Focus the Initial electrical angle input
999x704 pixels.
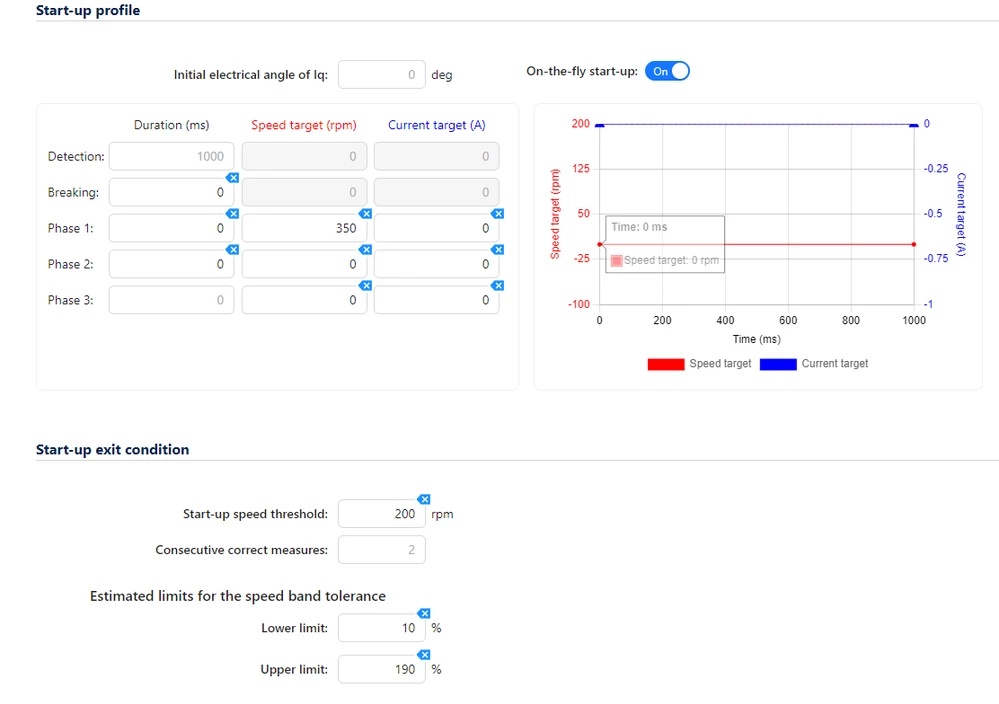pos(382,75)
